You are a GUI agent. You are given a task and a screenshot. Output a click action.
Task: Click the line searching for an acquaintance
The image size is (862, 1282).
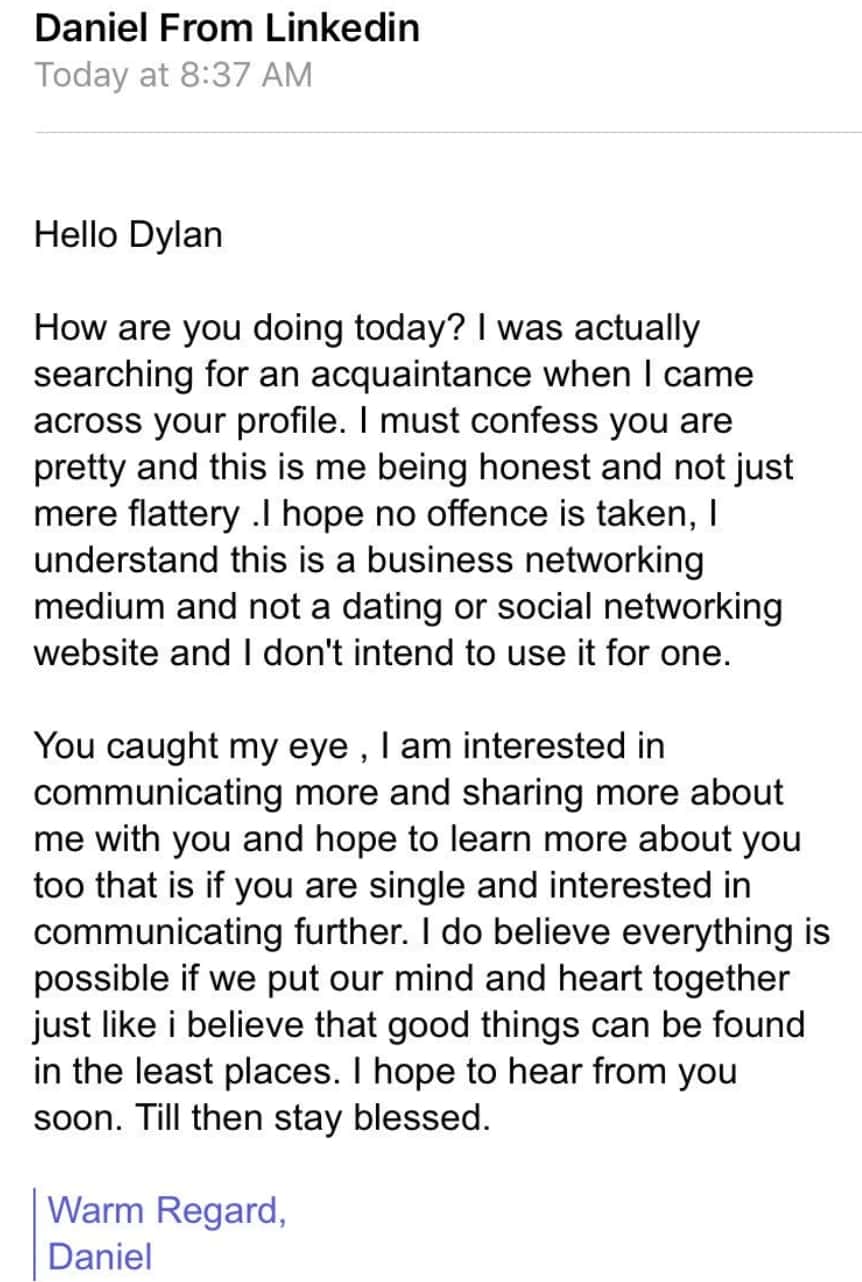(x=393, y=375)
